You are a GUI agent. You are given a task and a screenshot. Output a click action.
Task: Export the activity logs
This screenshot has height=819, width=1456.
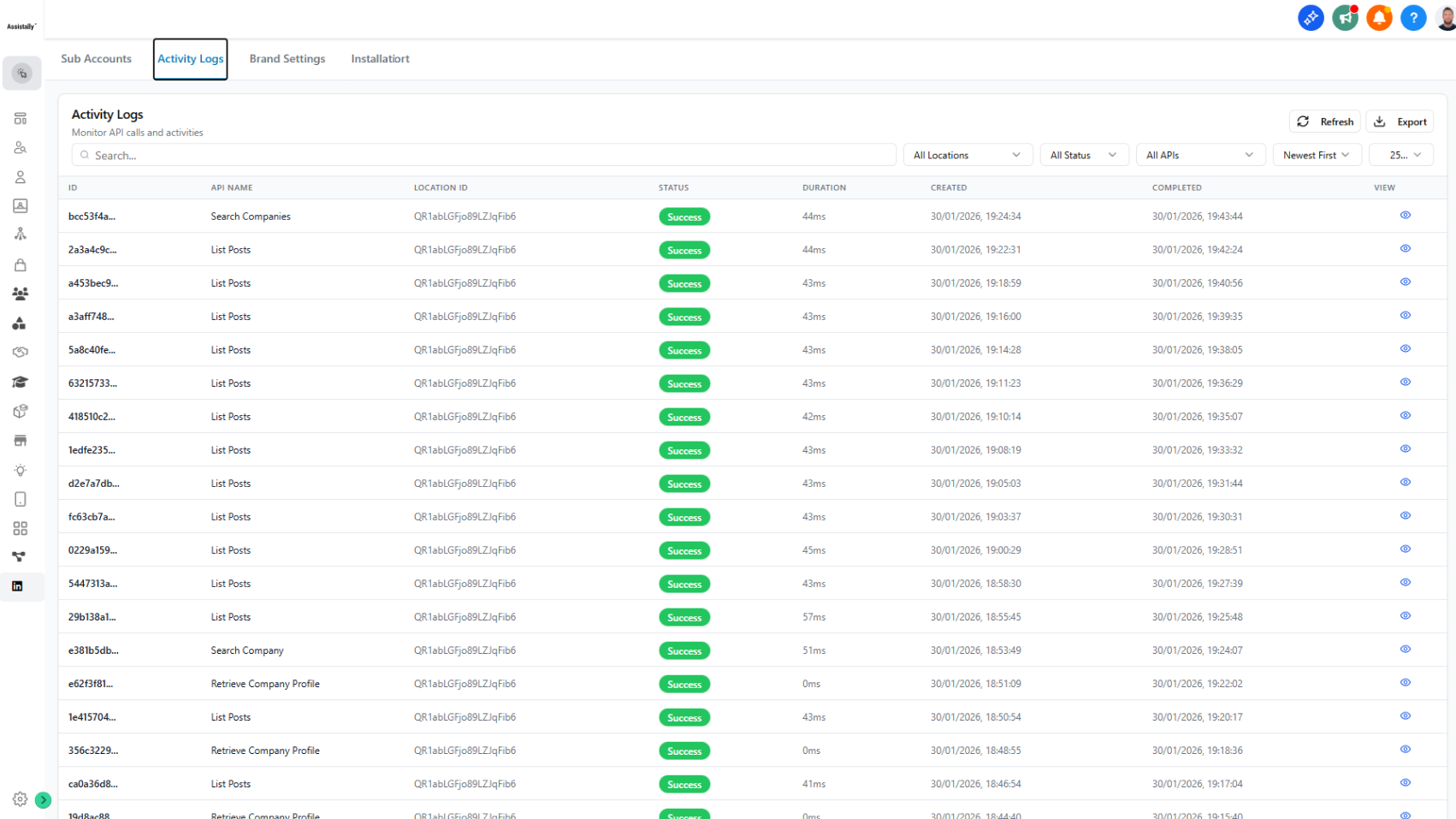[x=1400, y=121]
